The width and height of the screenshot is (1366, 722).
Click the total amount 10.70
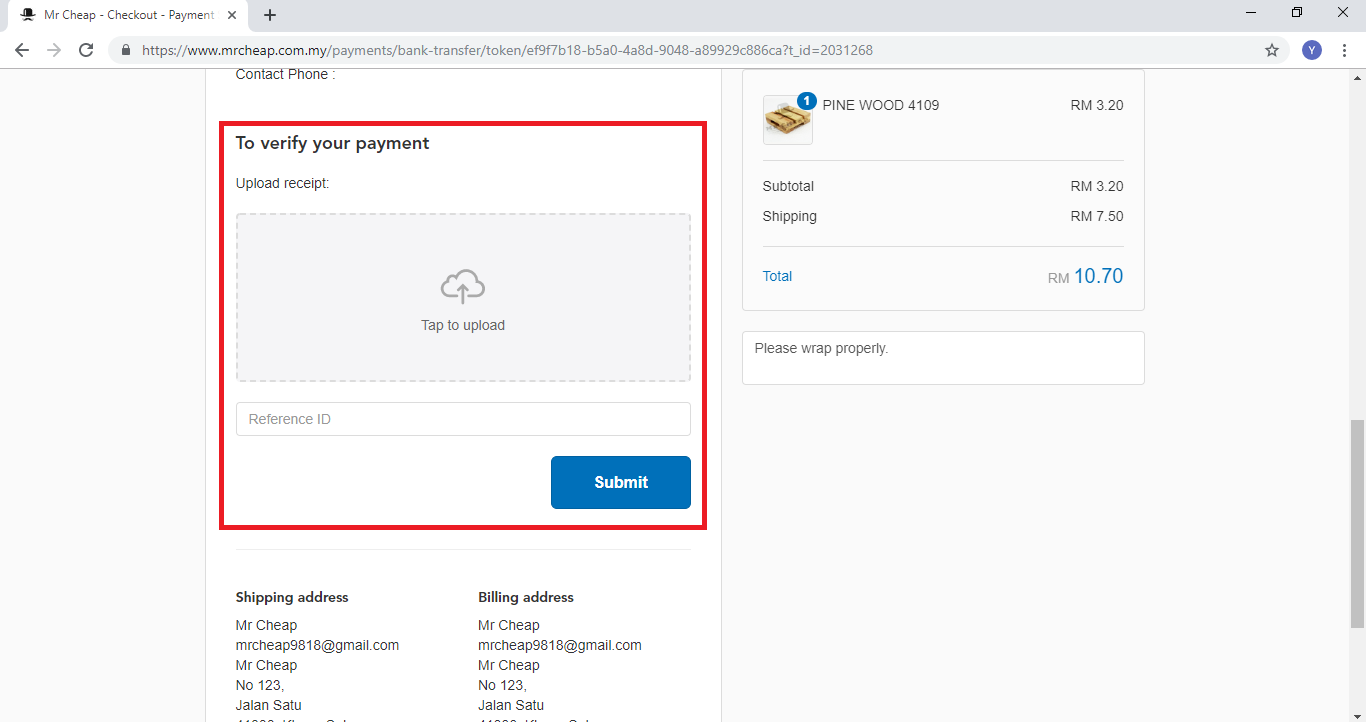(x=1098, y=276)
